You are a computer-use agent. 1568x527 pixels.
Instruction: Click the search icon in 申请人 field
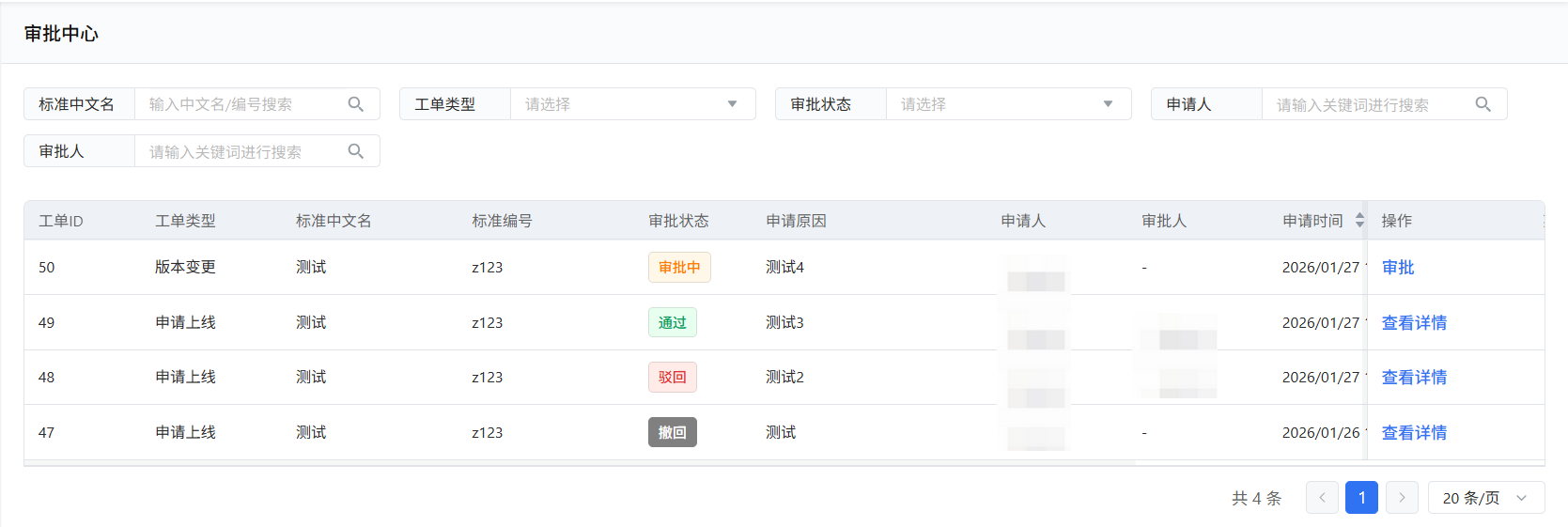click(x=1483, y=104)
